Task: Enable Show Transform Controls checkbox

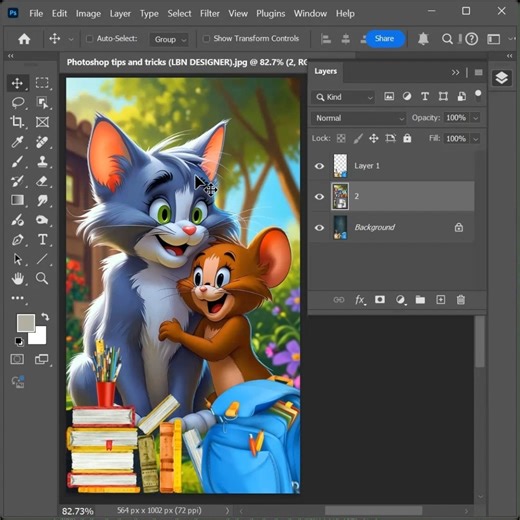Action: (206, 39)
